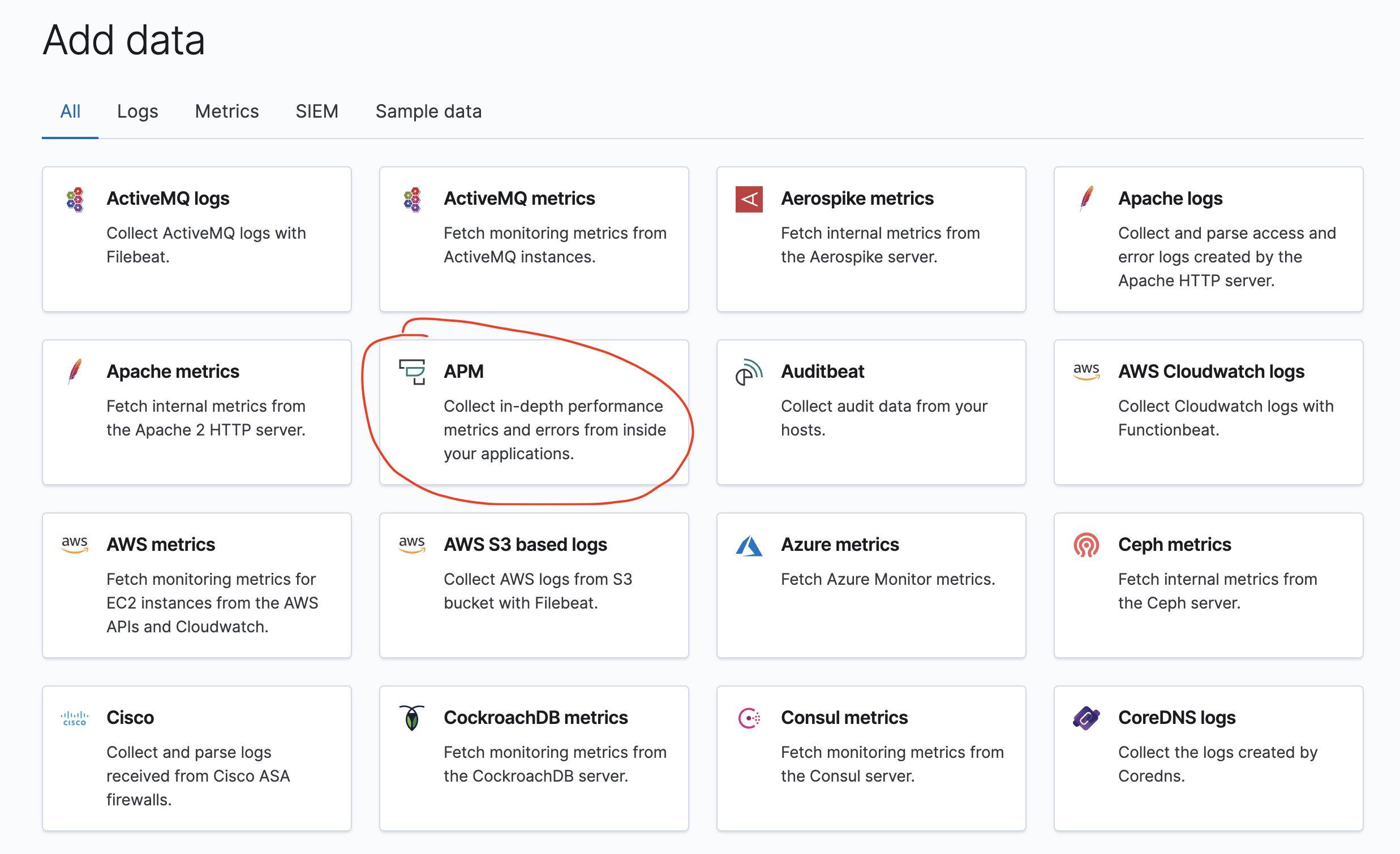Open the Metrics tab
The image size is (1400, 854).
click(x=227, y=111)
